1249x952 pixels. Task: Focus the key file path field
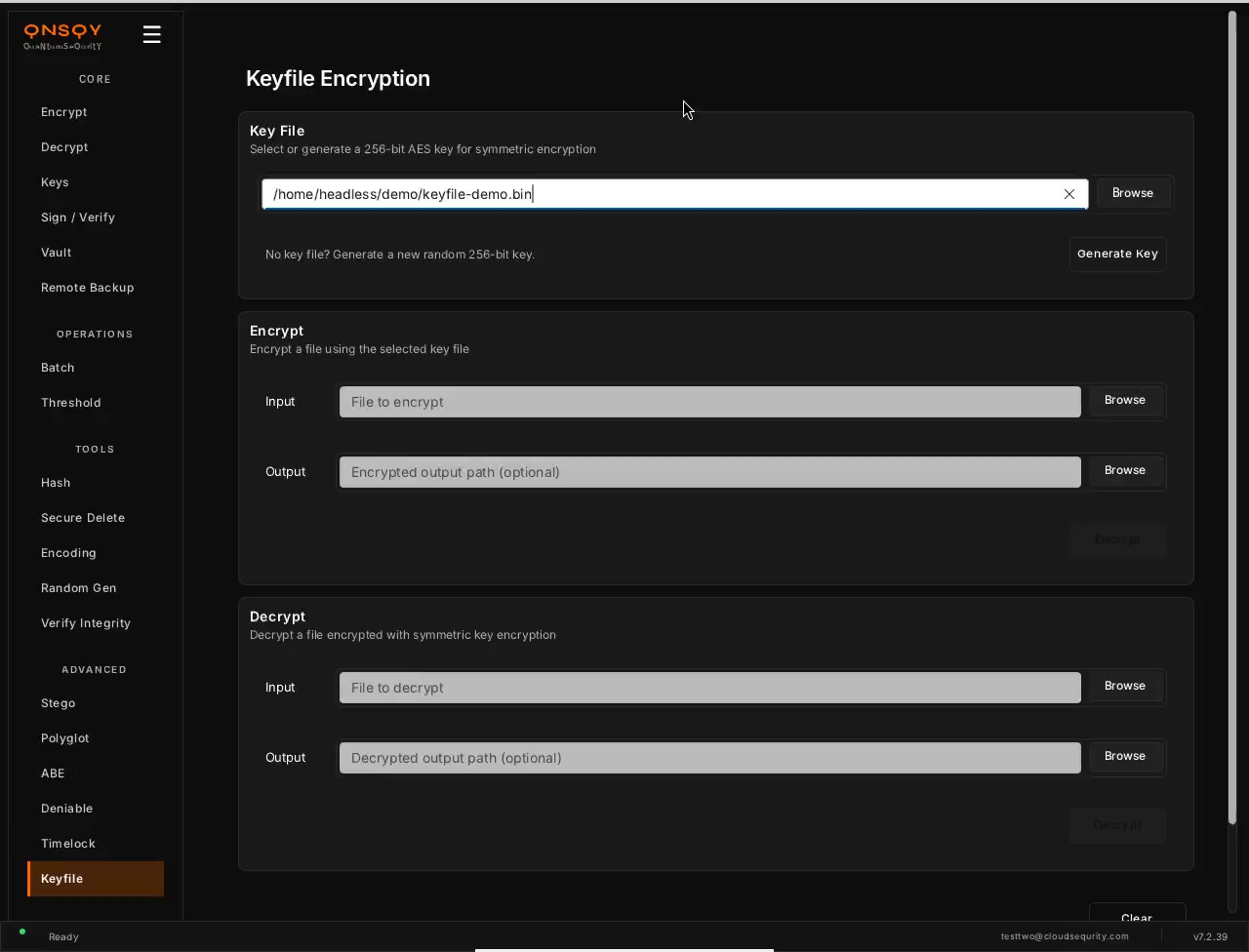[x=675, y=194]
